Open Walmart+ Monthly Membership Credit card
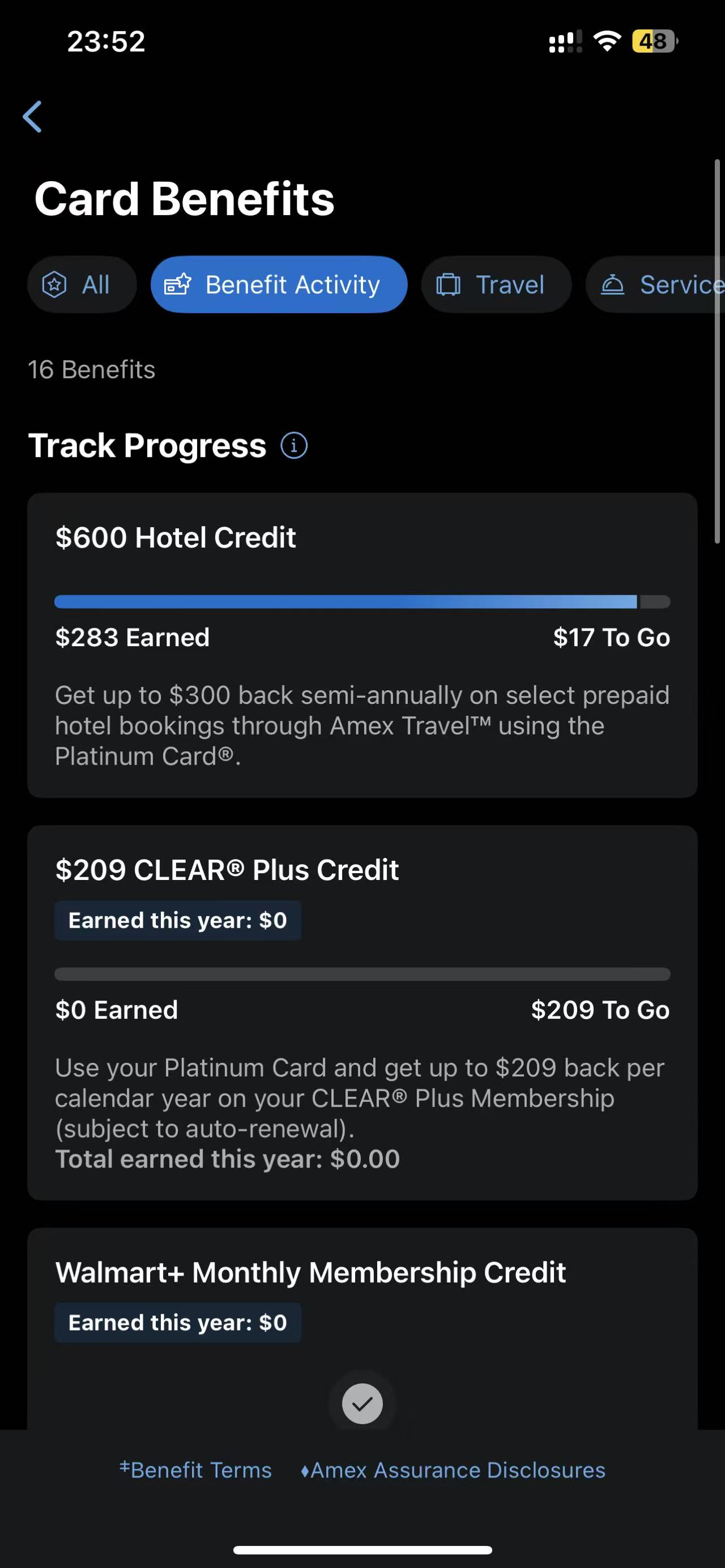The width and height of the screenshot is (725, 1568). coord(310,1272)
